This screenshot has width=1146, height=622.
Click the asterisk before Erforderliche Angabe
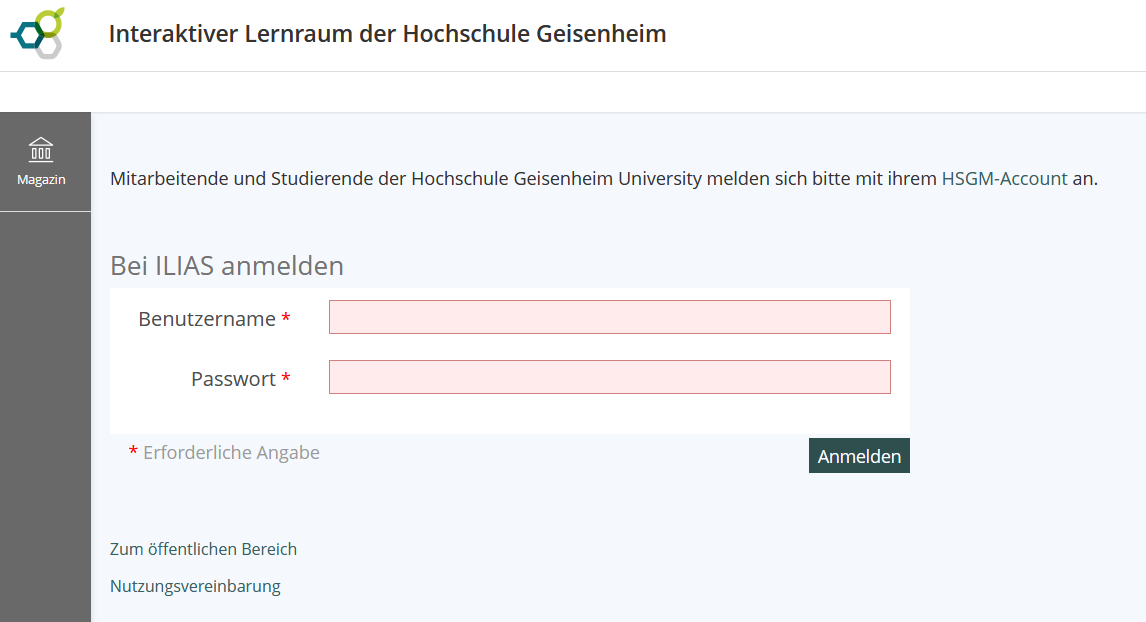coord(133,453)
